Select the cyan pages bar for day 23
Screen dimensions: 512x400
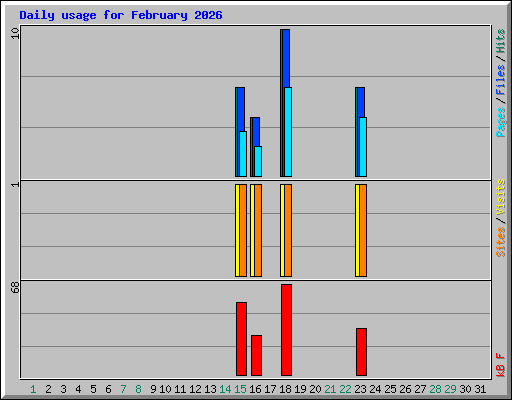pyautogui.click(x=363, y=147)
